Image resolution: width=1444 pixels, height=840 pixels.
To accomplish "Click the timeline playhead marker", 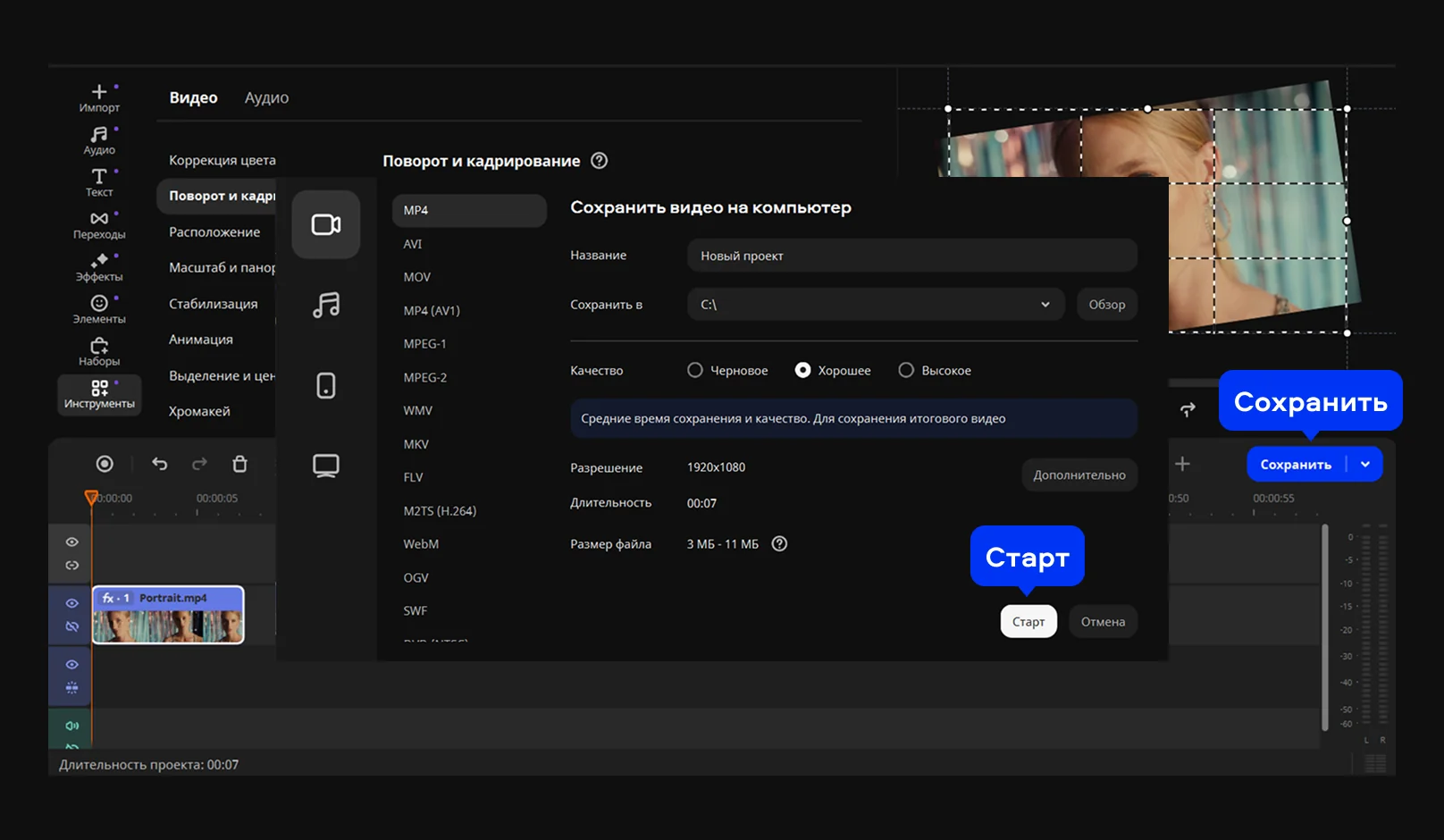I will (91, 497).
